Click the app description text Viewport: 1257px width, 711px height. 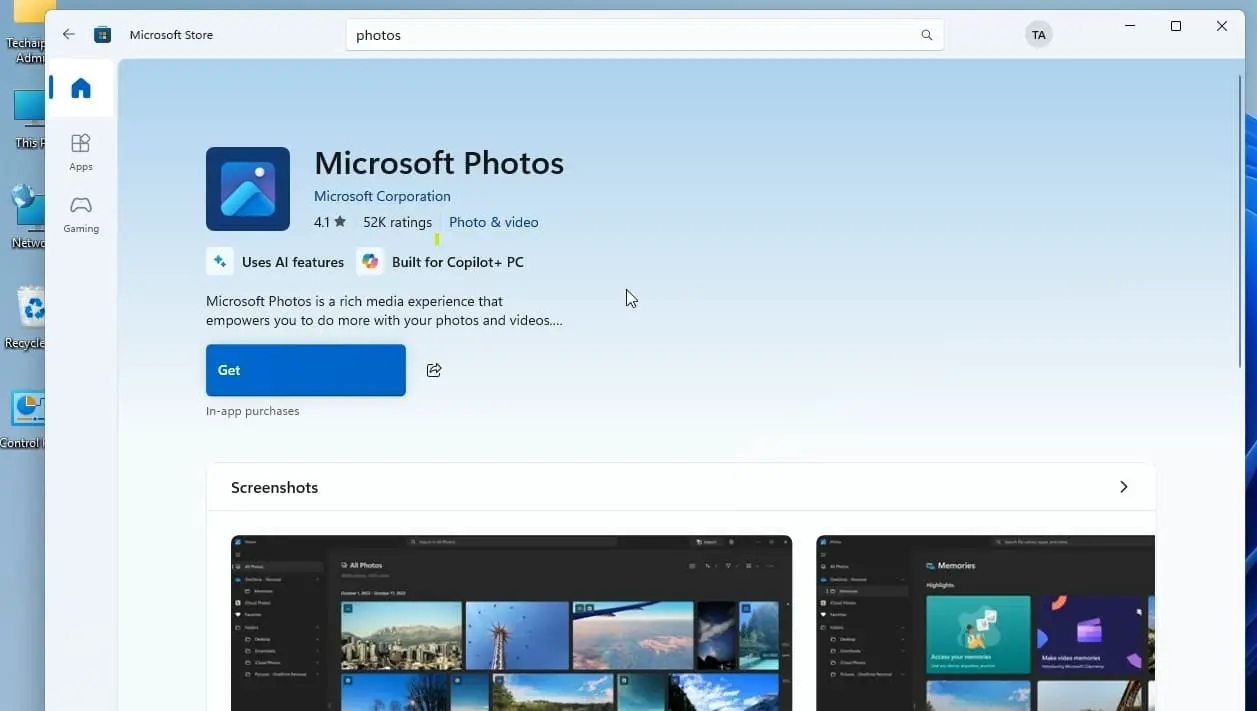pyautogui.click(x=384, y=311)
